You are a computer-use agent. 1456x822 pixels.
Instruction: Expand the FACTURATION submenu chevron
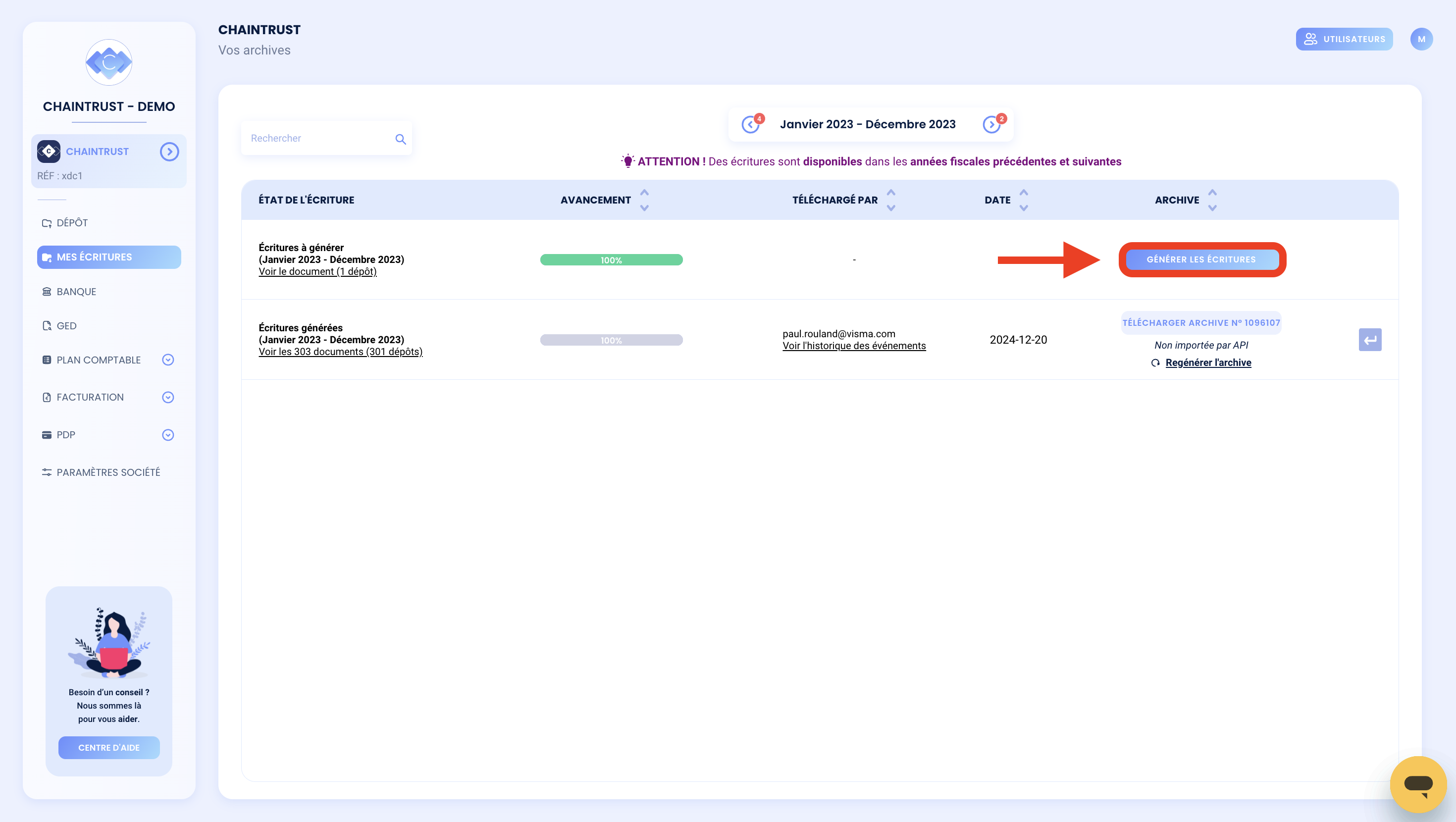click(168, 398)
